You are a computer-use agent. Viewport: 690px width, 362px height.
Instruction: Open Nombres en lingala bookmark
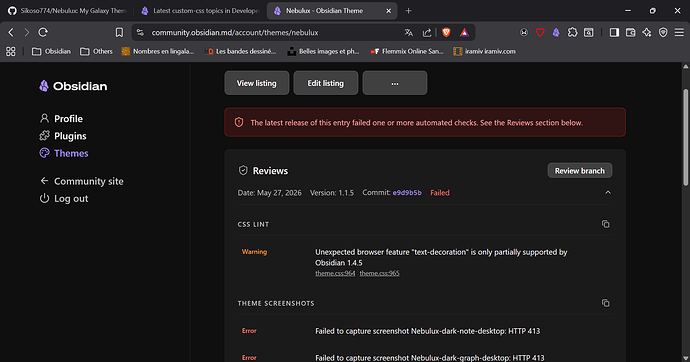[x=158, y=51]
